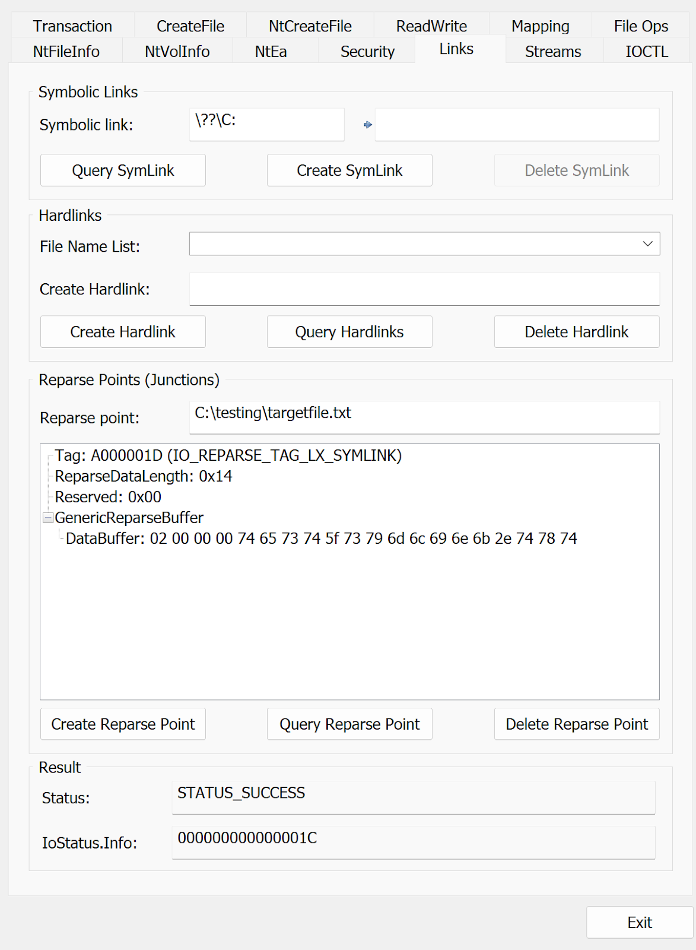Collapse the GenericReparseBuffer tree node
Viewport: 696px width, 950px height.
pos(47,518)
